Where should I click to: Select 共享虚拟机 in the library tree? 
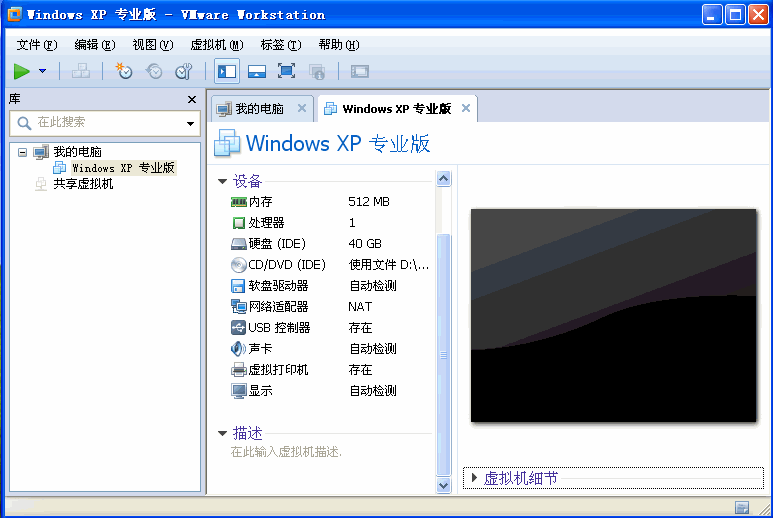(x=83, y=184)
